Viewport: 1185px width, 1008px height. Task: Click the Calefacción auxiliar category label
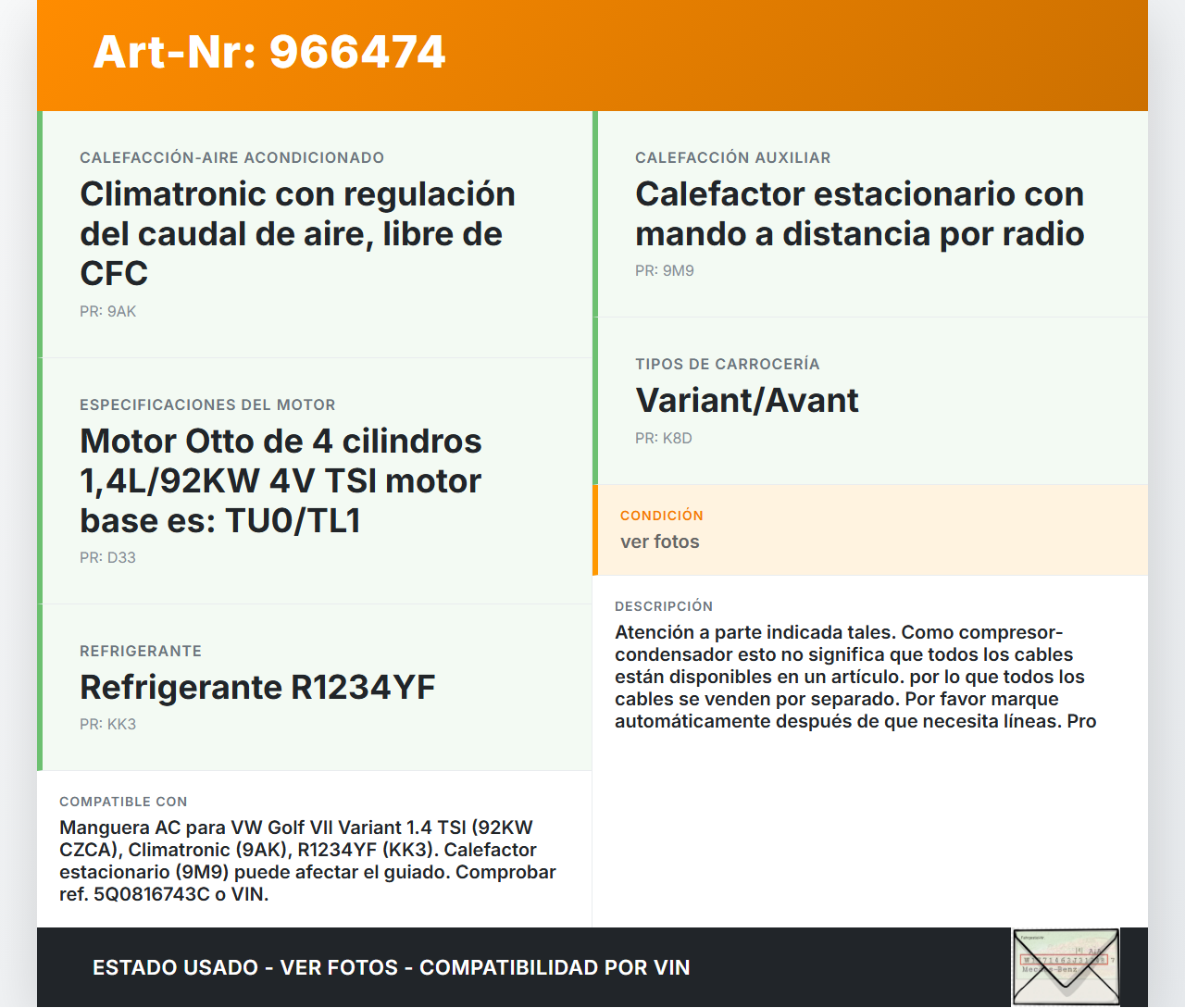[732, 158]
